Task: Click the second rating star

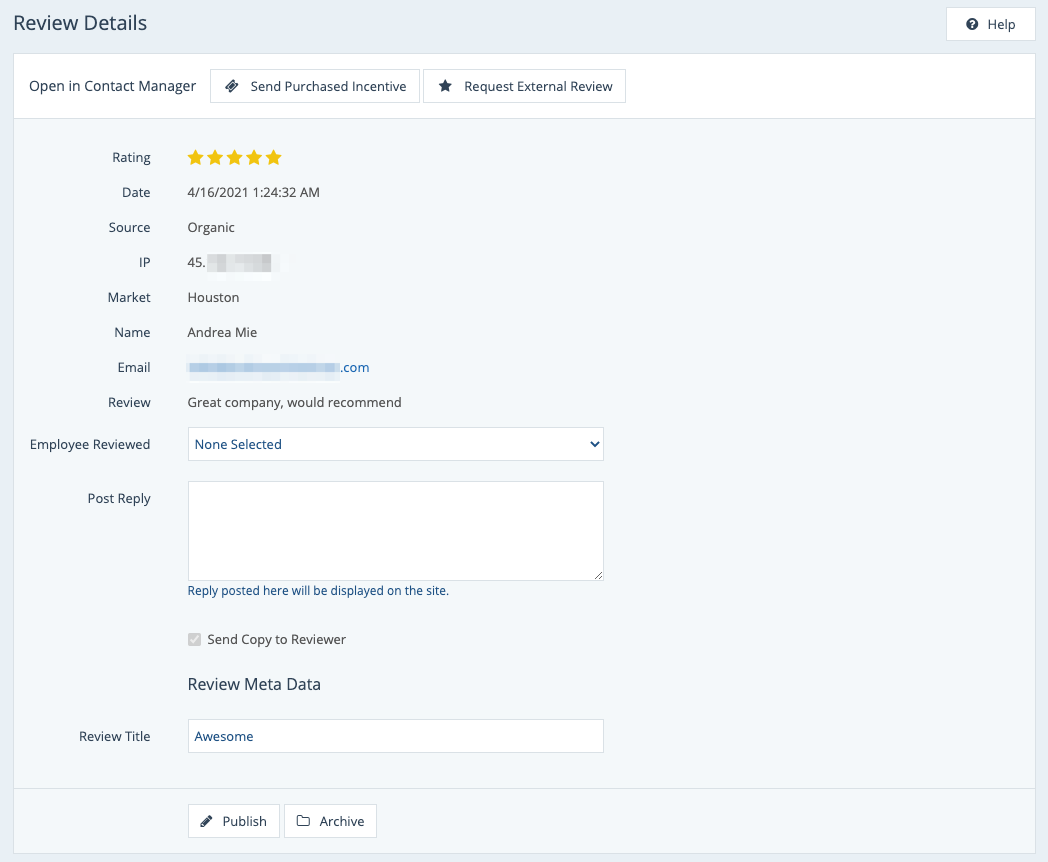Action: (215, 158)
